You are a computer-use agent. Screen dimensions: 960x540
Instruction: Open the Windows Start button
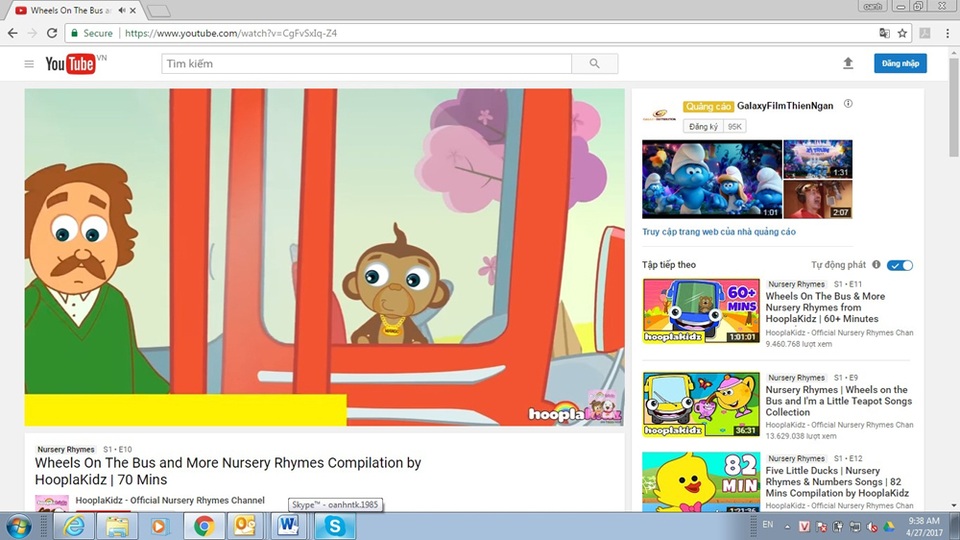(18, 526)
